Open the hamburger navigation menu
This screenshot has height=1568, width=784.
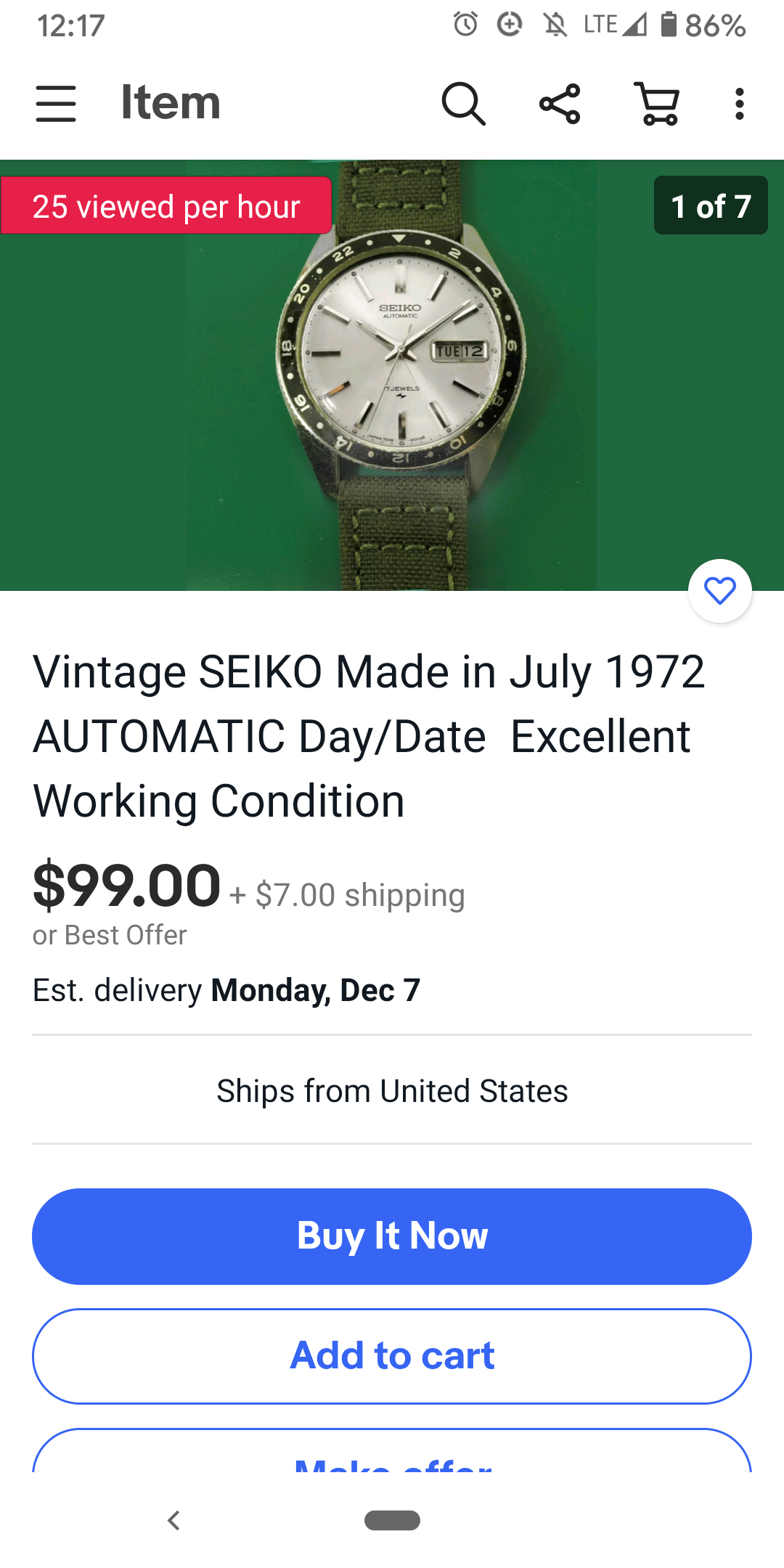(x=56, y=103)
